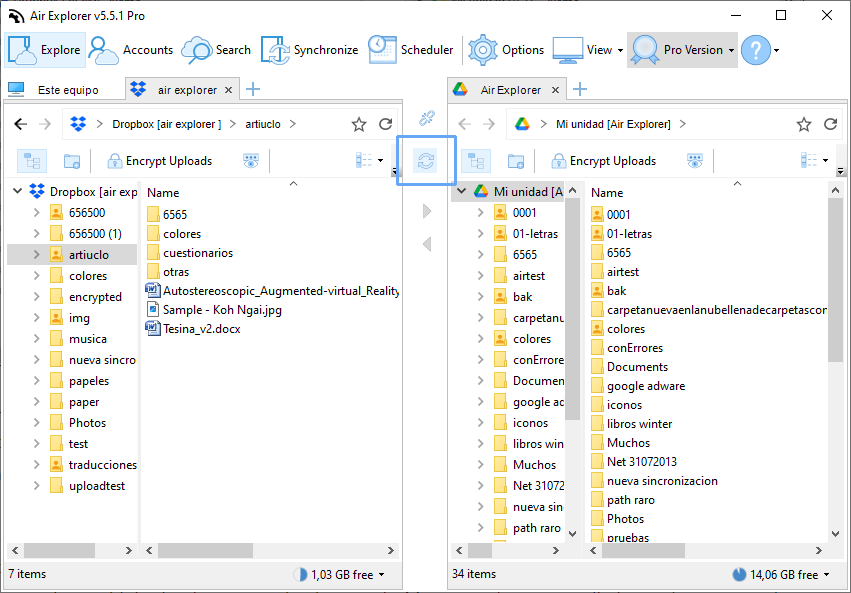
Task: Add Google Drive folder to favorites star
Action: (x=804, y=124)
